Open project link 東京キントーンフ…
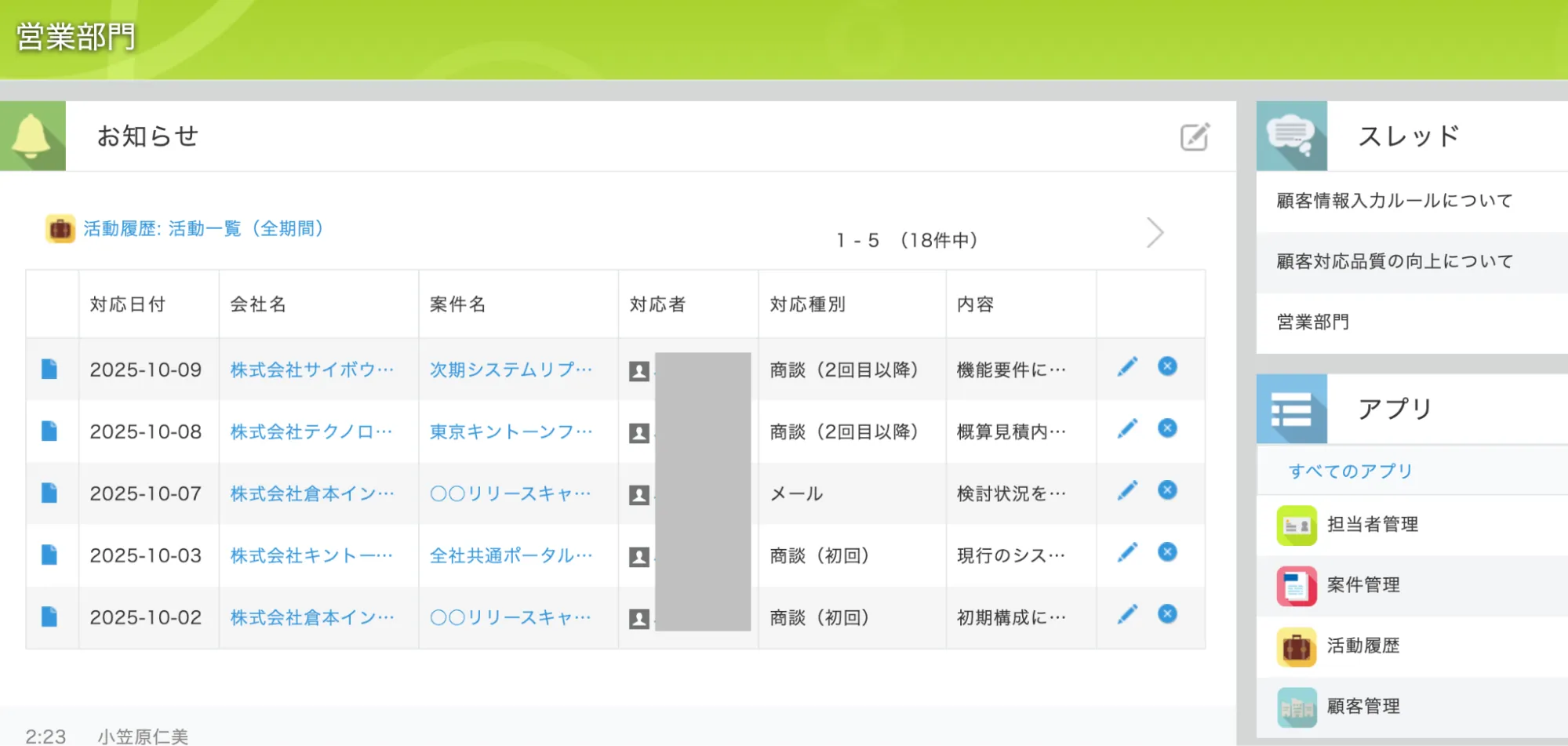 pyautogui.click(x=511, y=431)
